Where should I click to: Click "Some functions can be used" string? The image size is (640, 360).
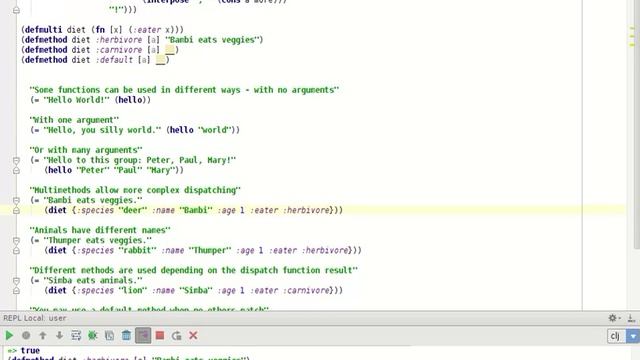tap(184, 90)
